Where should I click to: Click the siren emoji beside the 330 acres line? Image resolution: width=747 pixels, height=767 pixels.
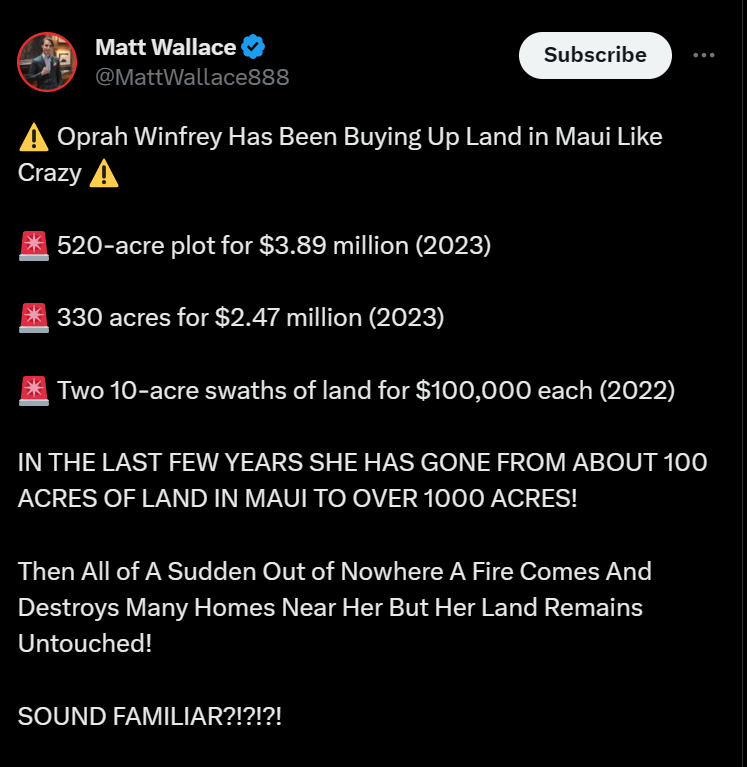tap(34, 318)
